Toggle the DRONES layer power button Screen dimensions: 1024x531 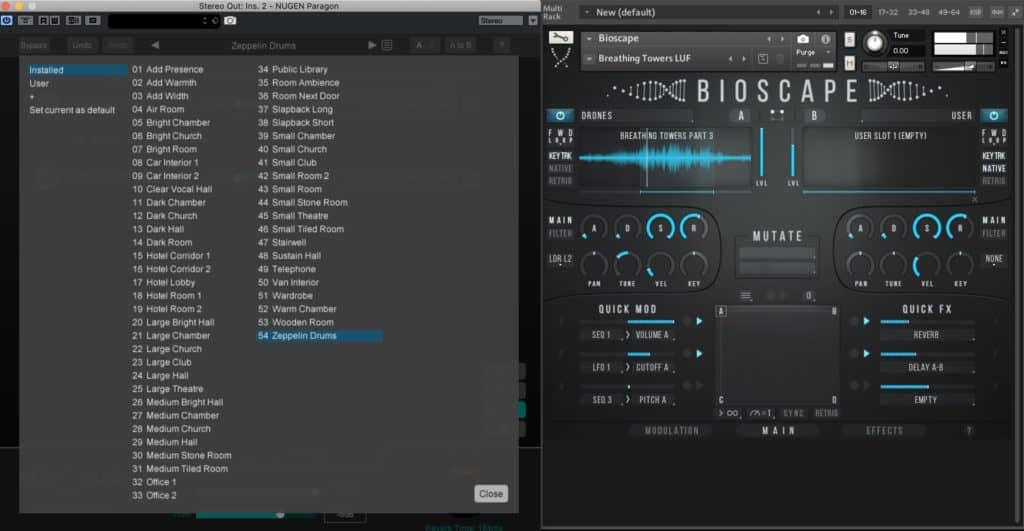click(560, 116)
